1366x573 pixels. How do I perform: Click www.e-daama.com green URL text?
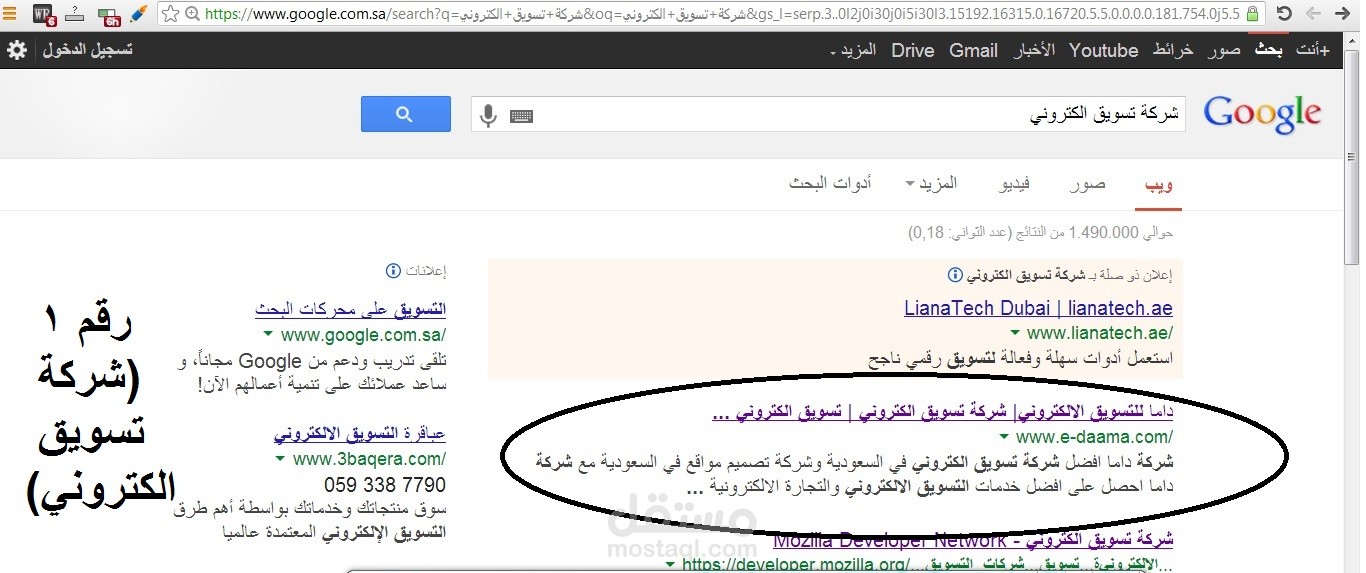[x=1095, y=437]
